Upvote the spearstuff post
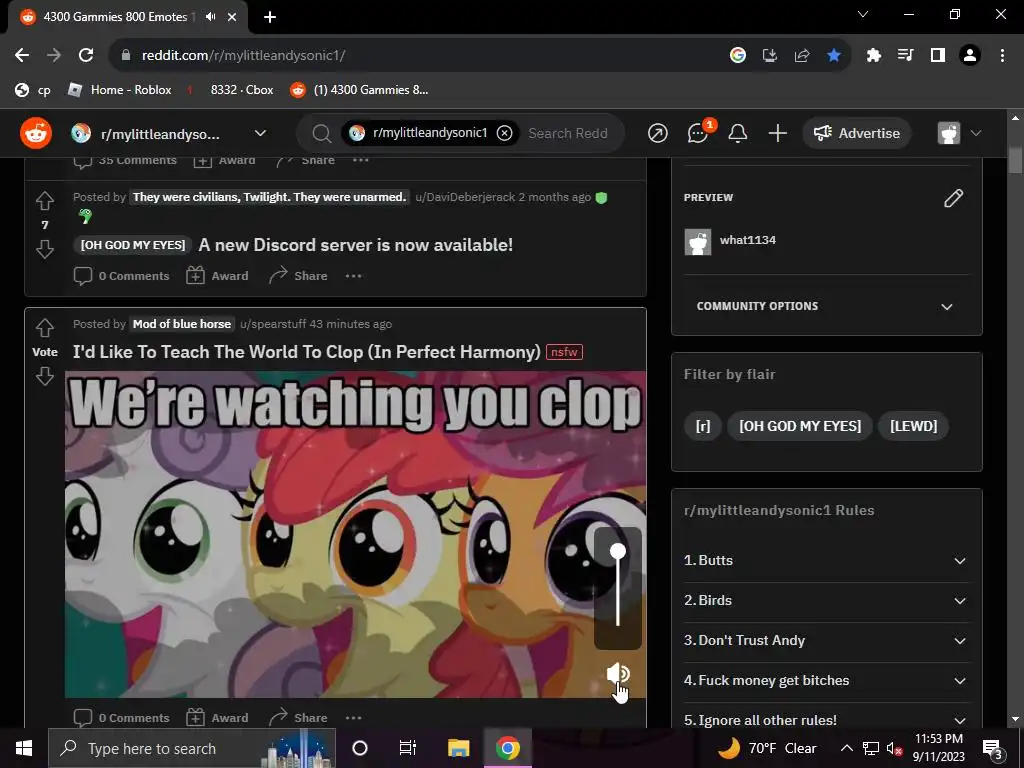Viewport: 1024px width, 768px height. 44,328
